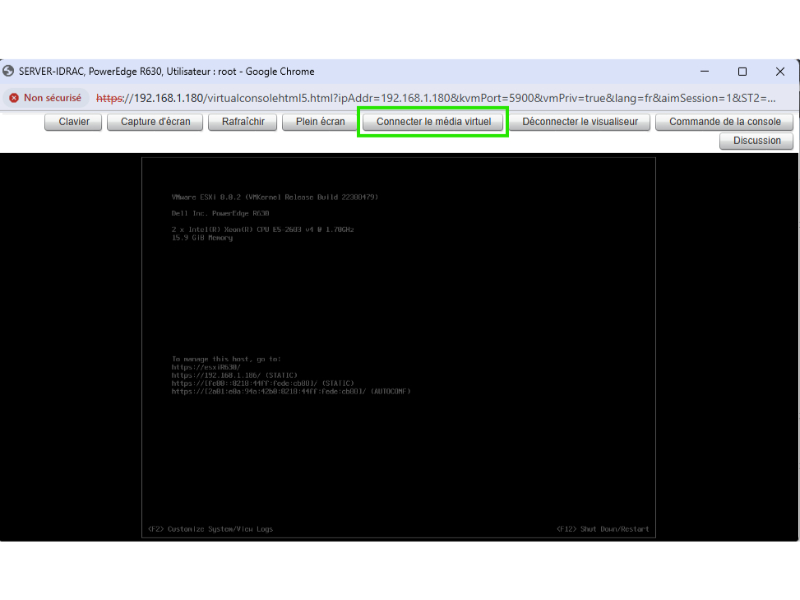Open the Discussion chat button

point(756,141)
